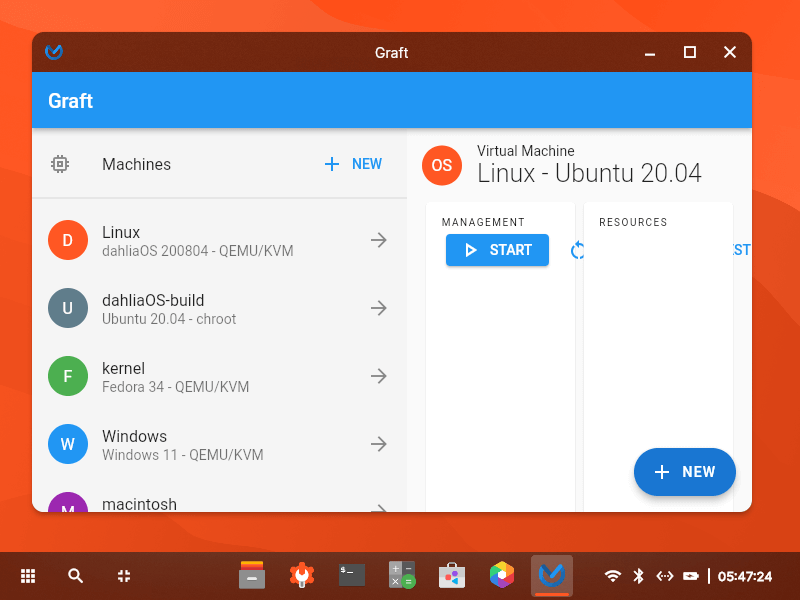
Task: Click the Bluetooth icon in the system tray
Action: click(638, 576)
